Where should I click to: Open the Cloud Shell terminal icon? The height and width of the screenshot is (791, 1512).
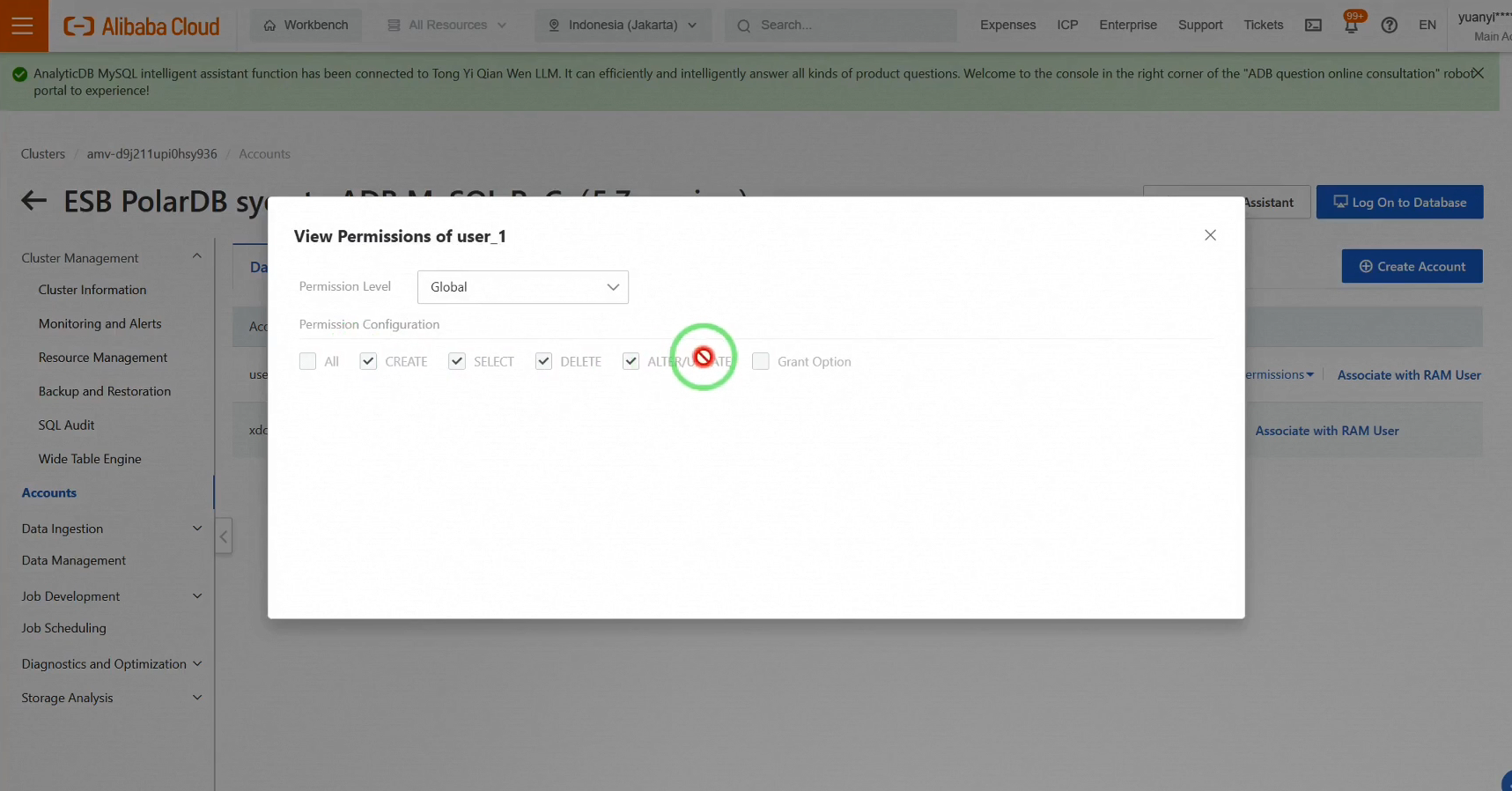(x=1313, y=26)
